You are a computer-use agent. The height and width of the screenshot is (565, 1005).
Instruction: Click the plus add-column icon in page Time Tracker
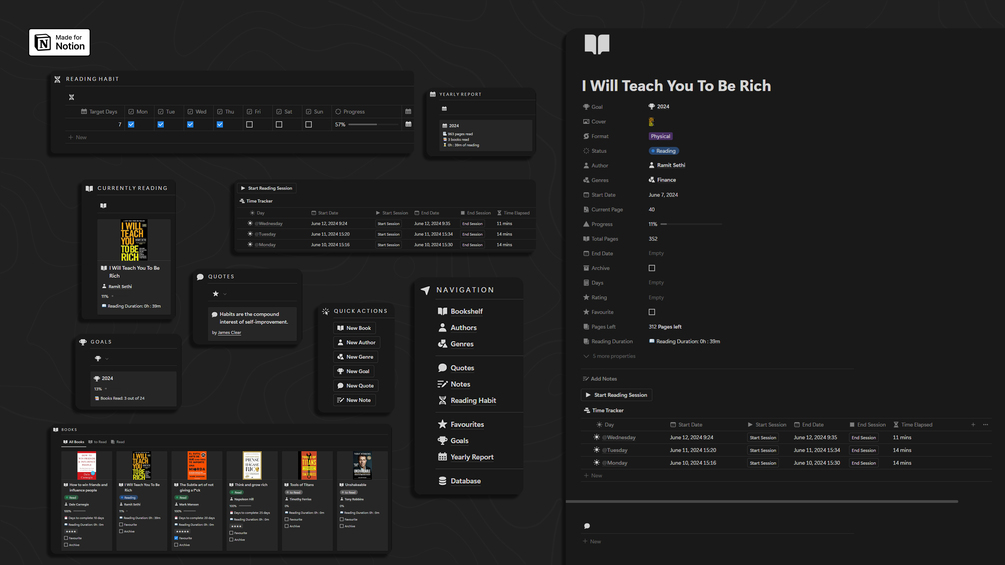(x=973, y=425)
